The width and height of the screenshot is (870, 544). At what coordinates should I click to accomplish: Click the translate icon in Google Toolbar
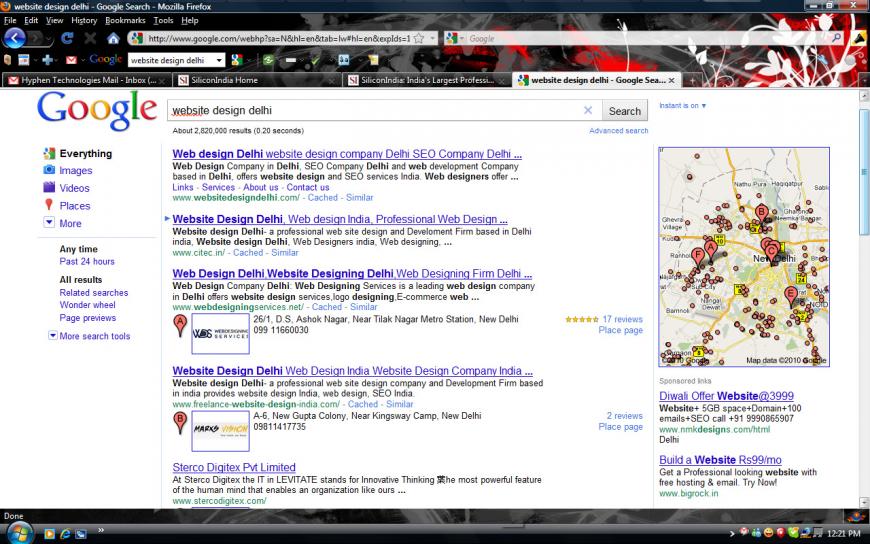pos(344,60)
